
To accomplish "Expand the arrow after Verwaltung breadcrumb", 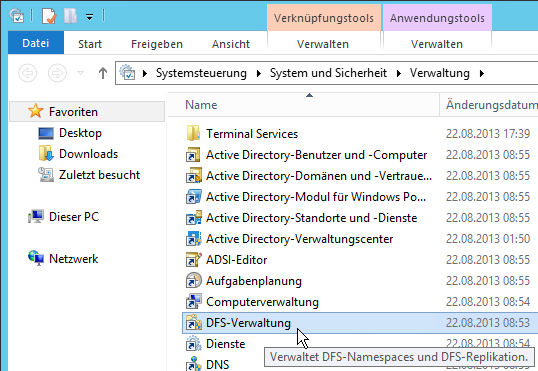I will tap(482, 73).
